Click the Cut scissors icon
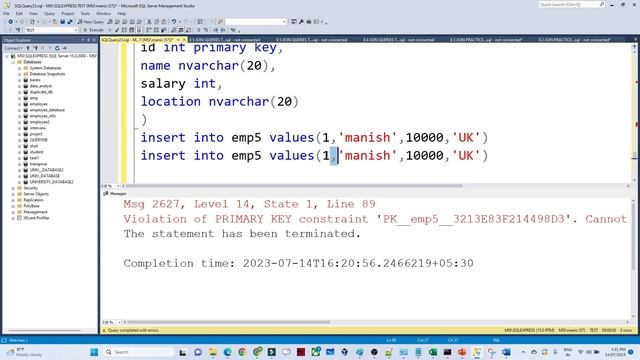The image size is (640, 360). (x=149, y=22)
